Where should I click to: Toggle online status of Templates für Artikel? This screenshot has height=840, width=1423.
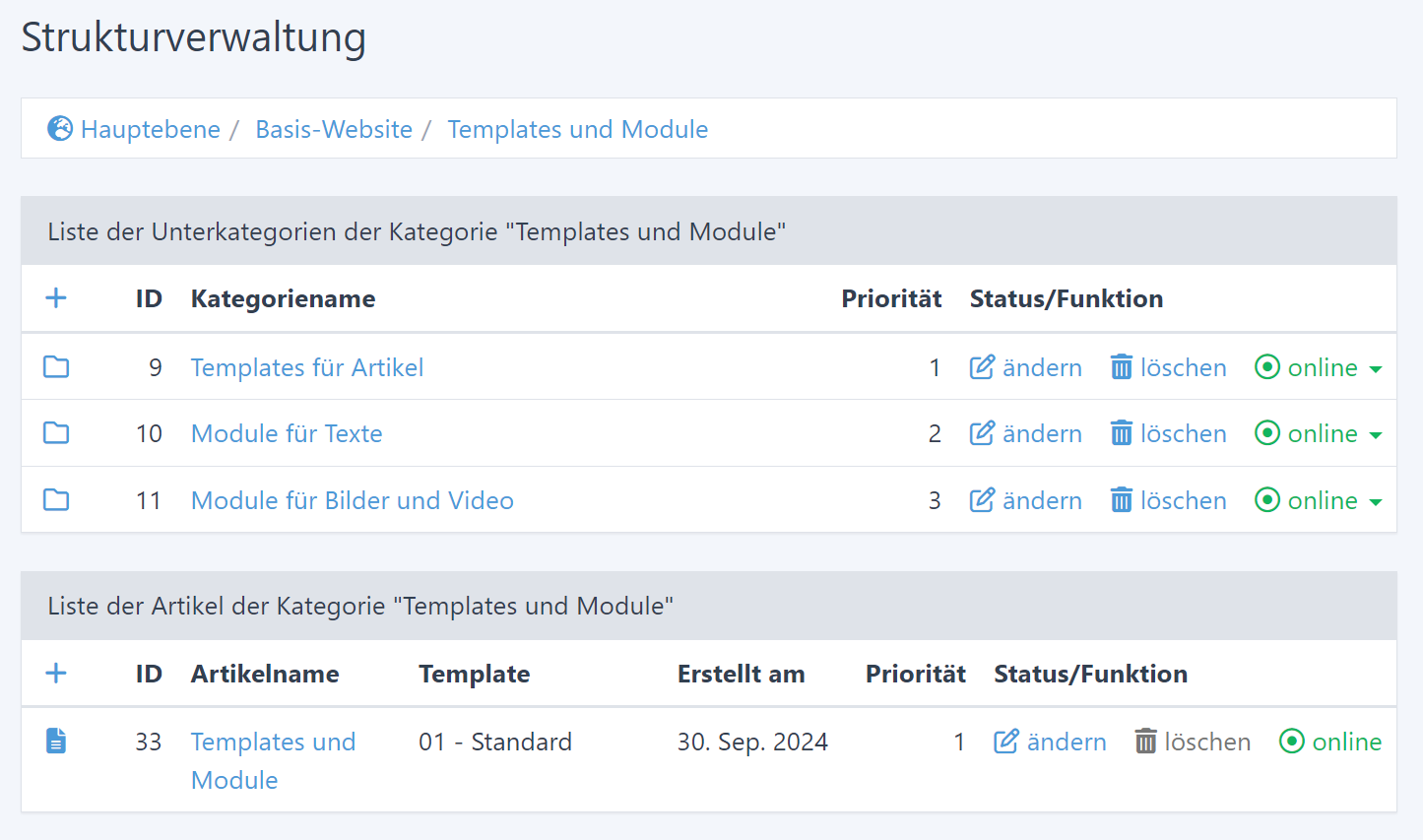(1306, 367)
